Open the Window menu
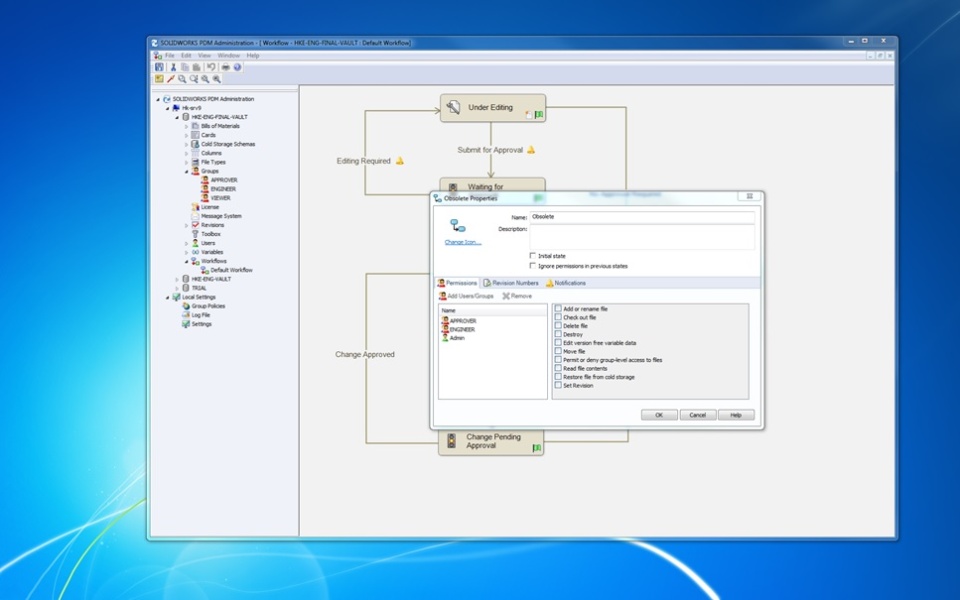The width and height of the screenshot is (960, 600). 229,56
